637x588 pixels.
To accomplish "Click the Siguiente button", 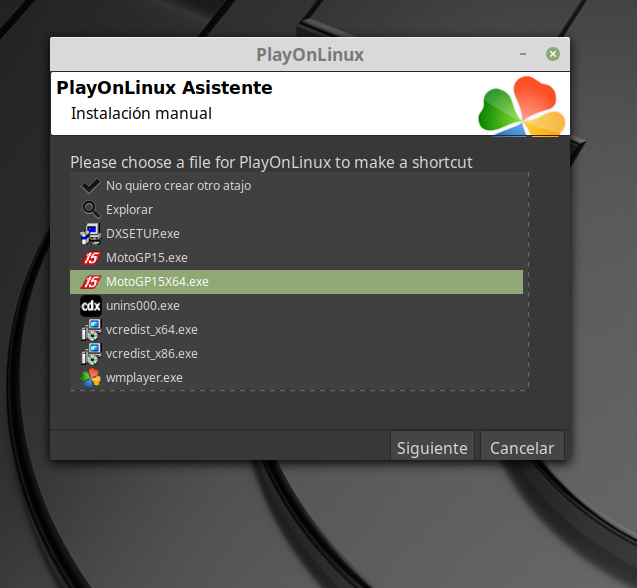I will tap(432, 446).
